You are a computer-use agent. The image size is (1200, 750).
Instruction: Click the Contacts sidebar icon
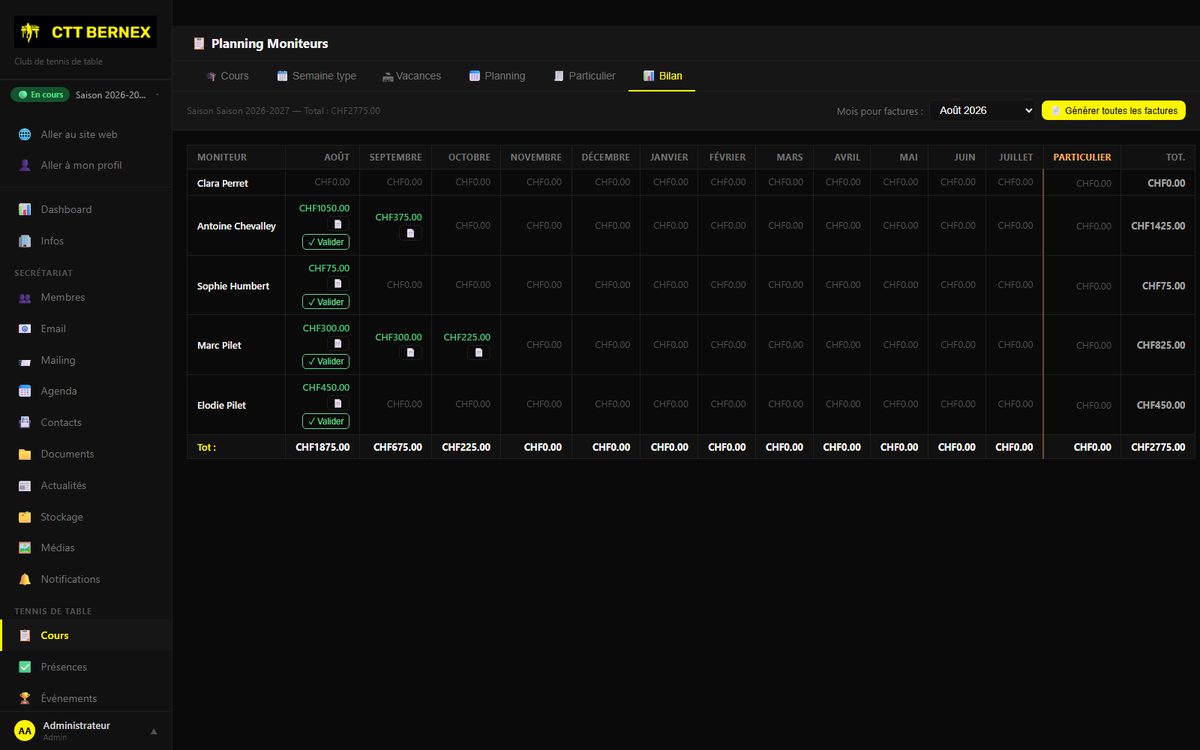click(25, 422)
